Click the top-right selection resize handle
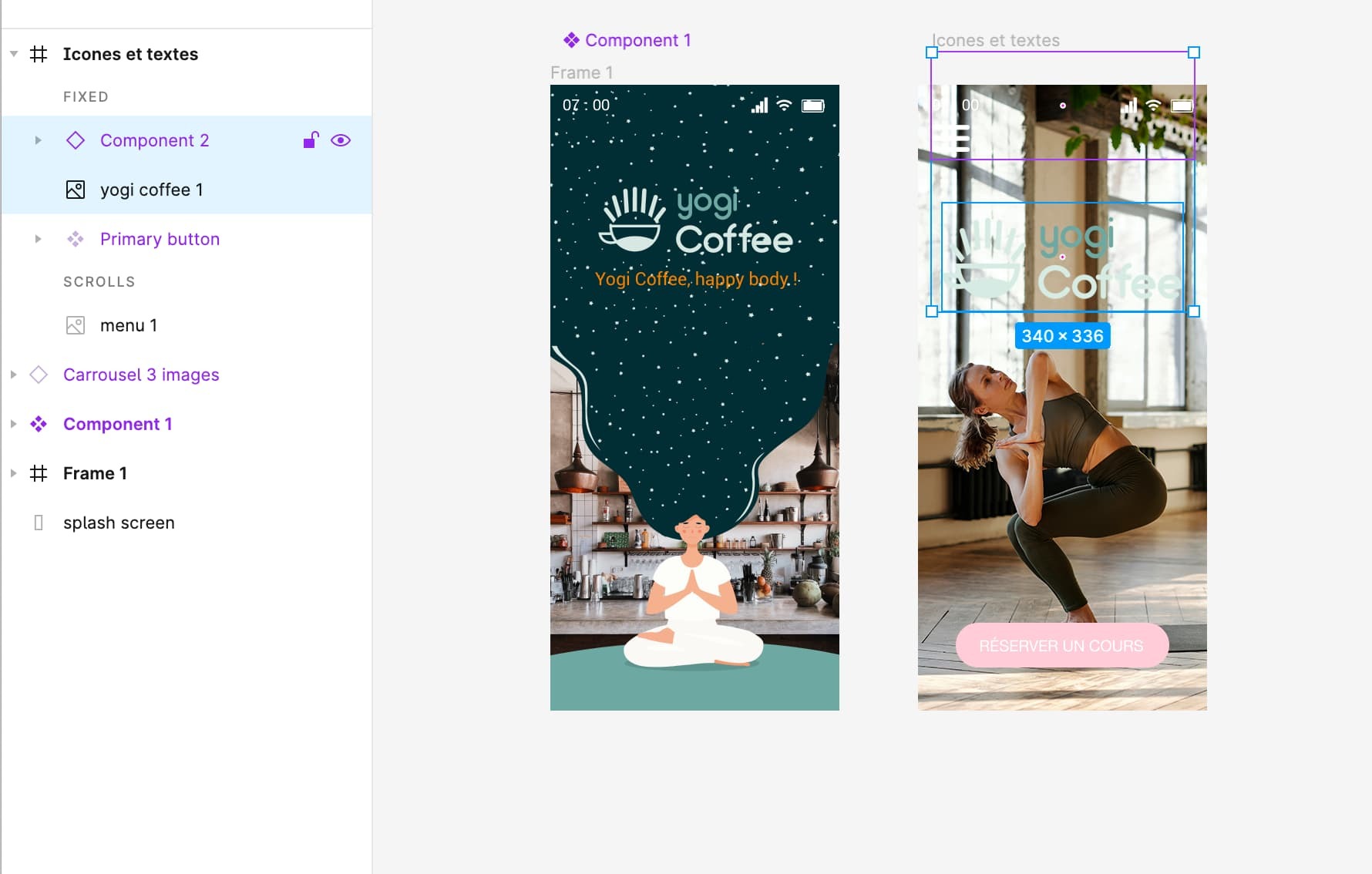This screenshot has height=874, width=1372. click(x=1194, y=52)
